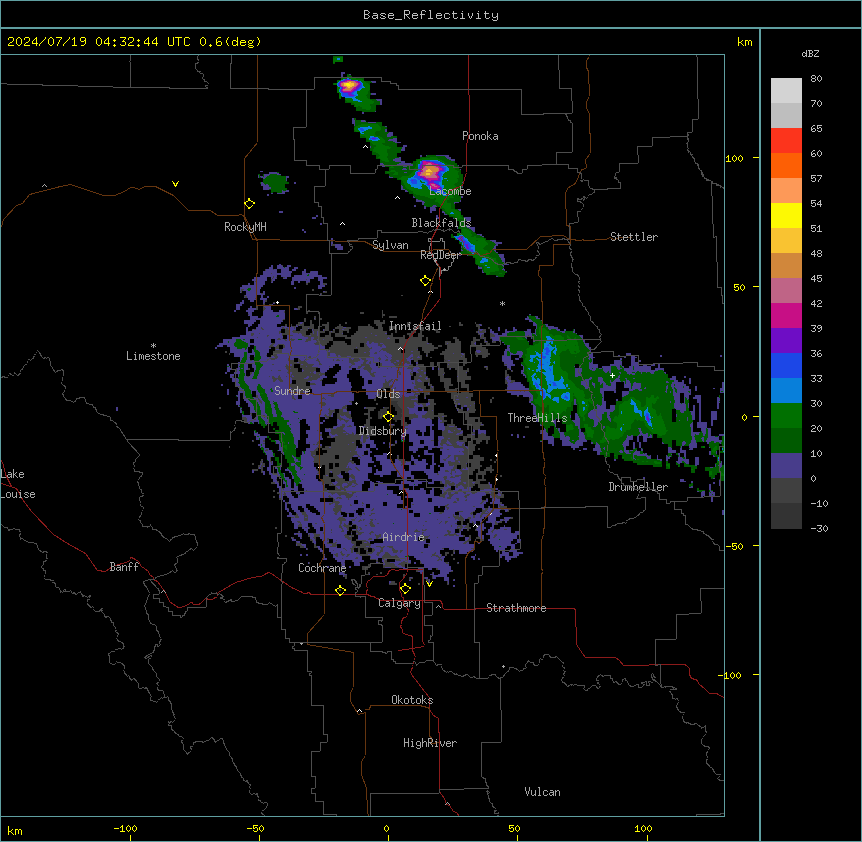Click the Vulcan label
Screen dimensions: 862x842
(543, 792)
